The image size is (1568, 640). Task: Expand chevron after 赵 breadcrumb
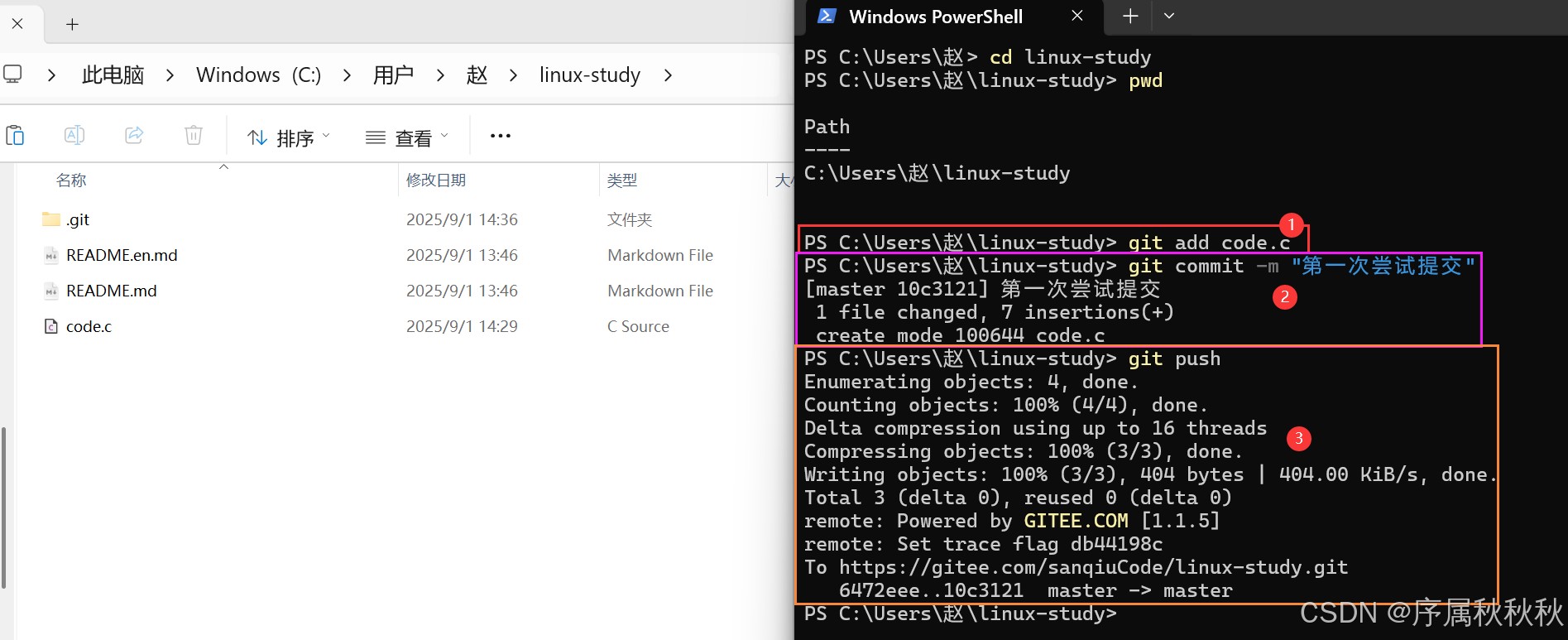(514, 75)
